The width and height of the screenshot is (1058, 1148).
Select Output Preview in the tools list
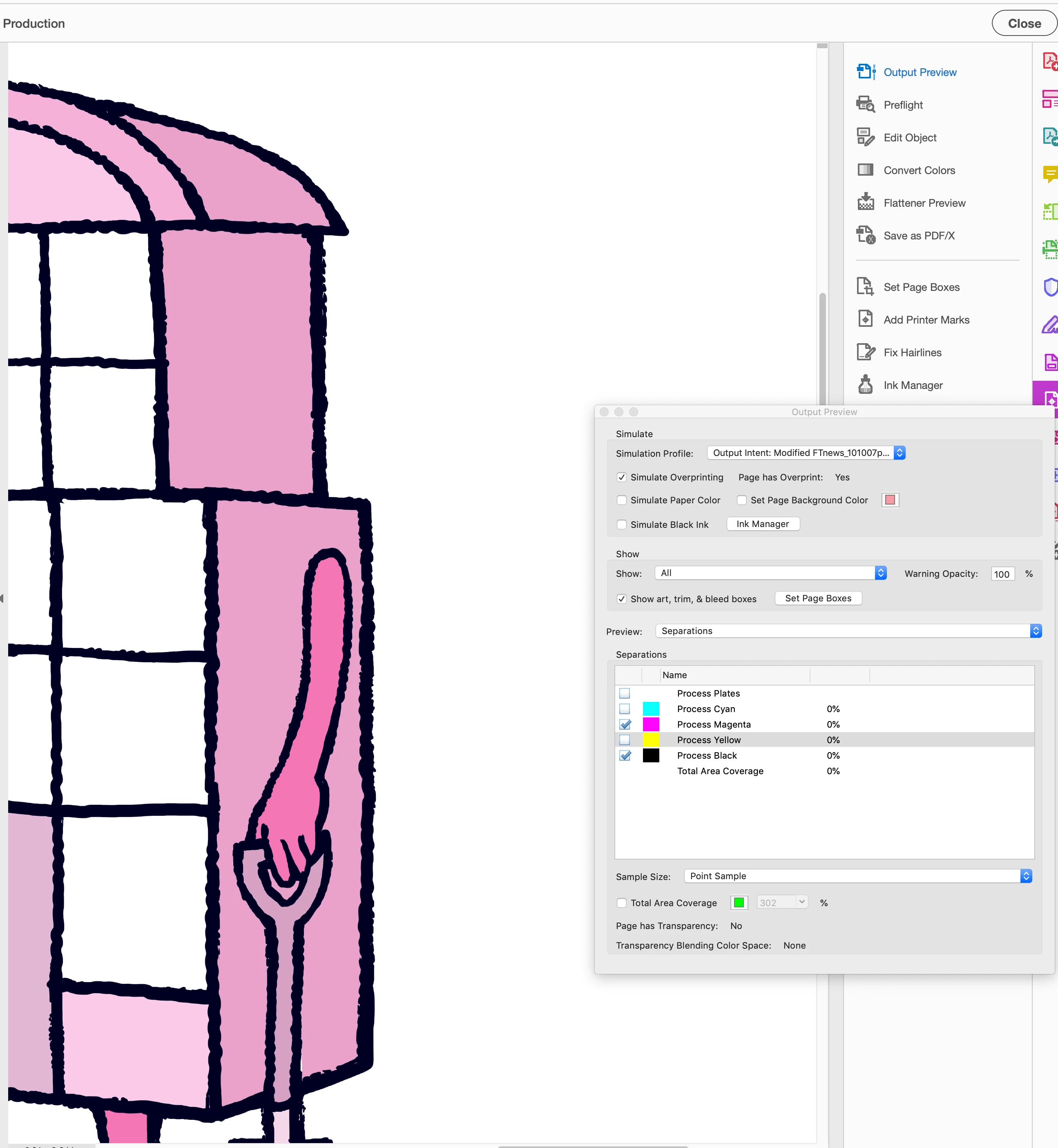pyautogui.click(x=920, y=72)
